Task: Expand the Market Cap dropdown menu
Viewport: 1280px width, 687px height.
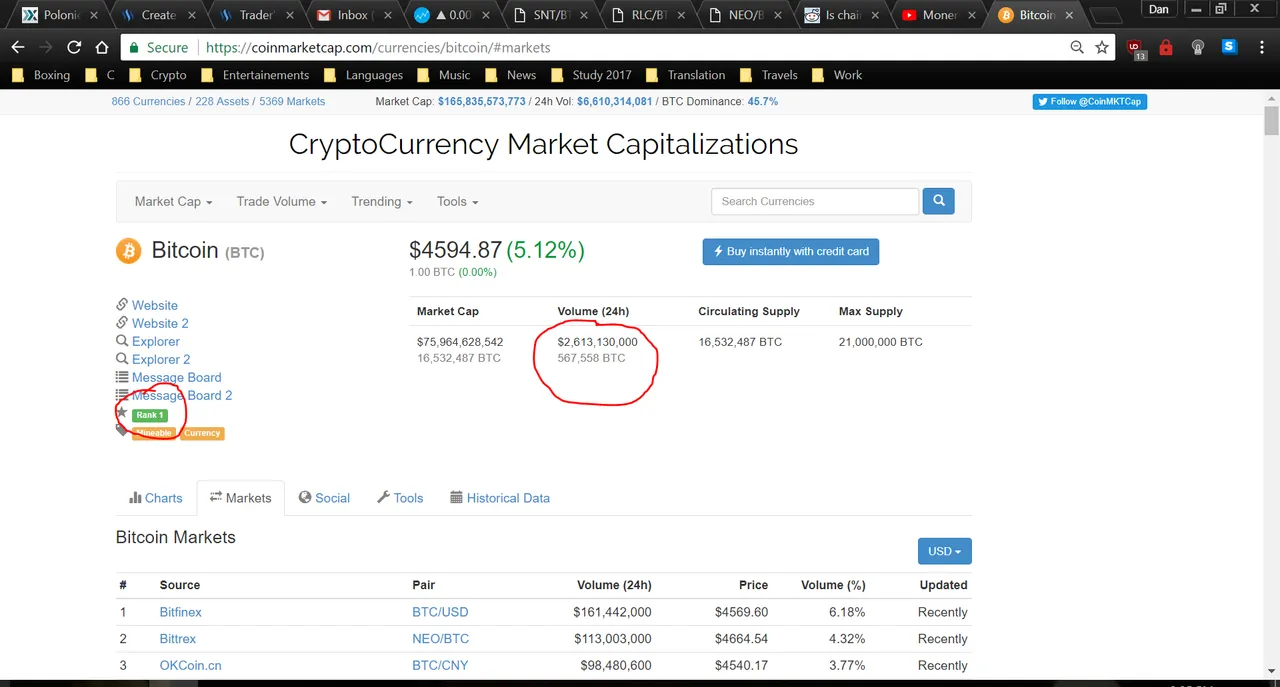Action: tap(173, 201)
